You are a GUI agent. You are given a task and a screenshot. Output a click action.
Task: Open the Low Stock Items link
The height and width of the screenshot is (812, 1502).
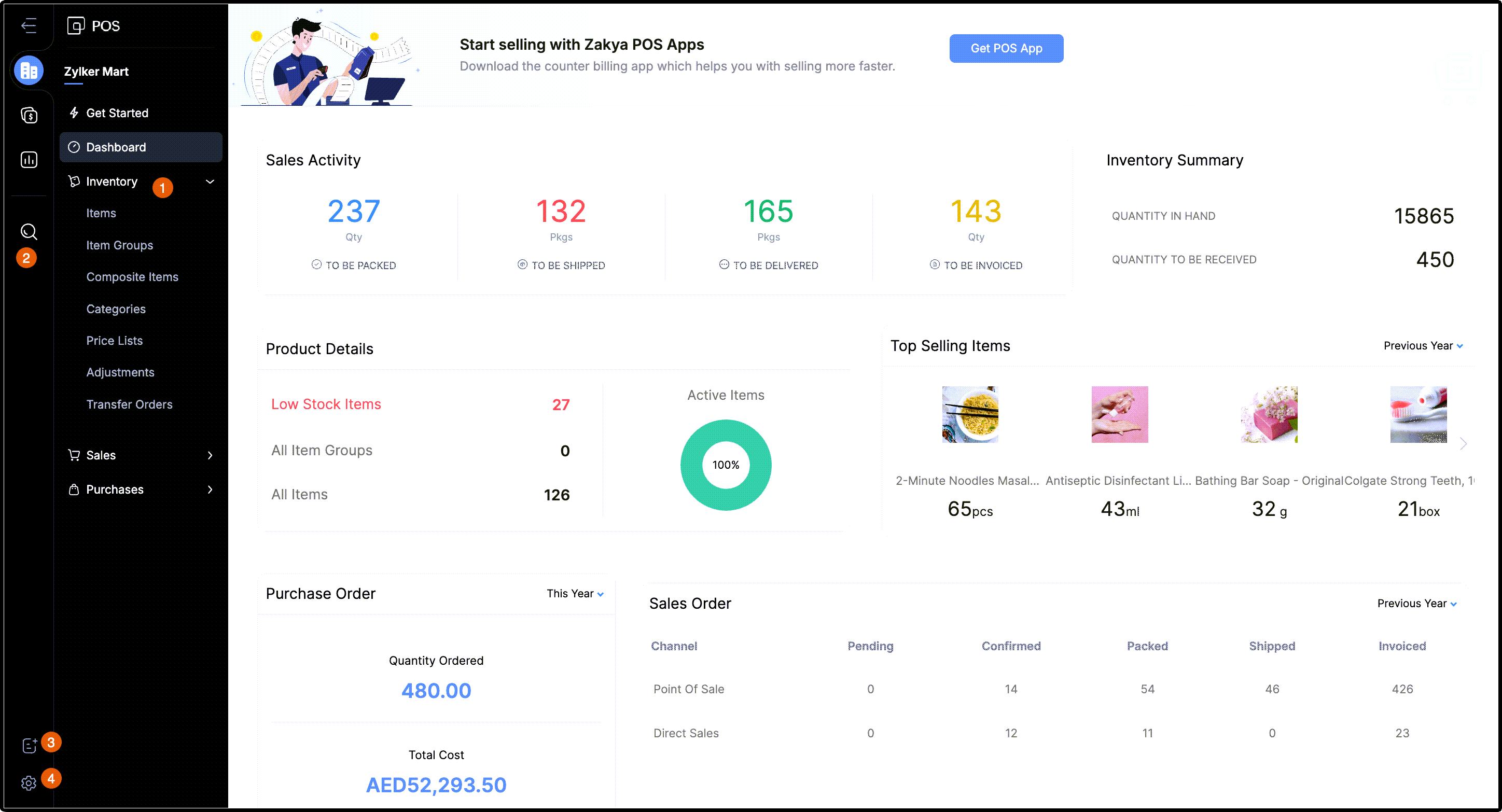click(x=326, y=404)
